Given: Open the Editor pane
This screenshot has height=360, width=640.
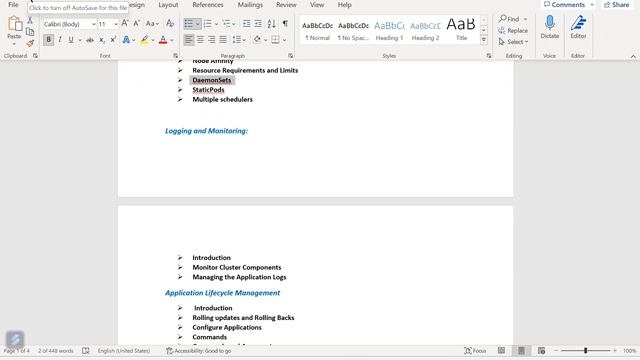Looking at the screenshot, I should pos(578,27).
